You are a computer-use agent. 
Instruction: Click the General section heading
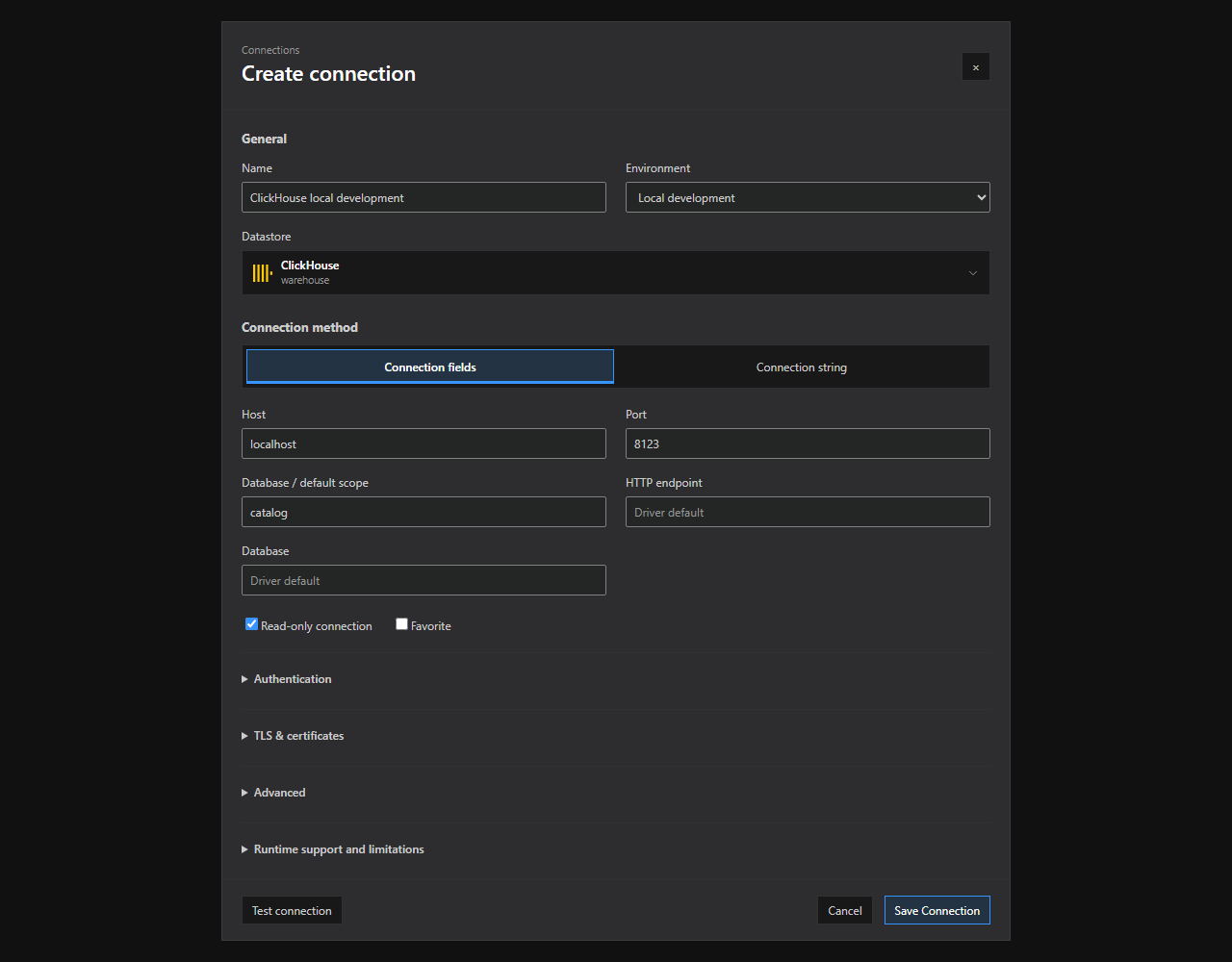click(264, 139)
